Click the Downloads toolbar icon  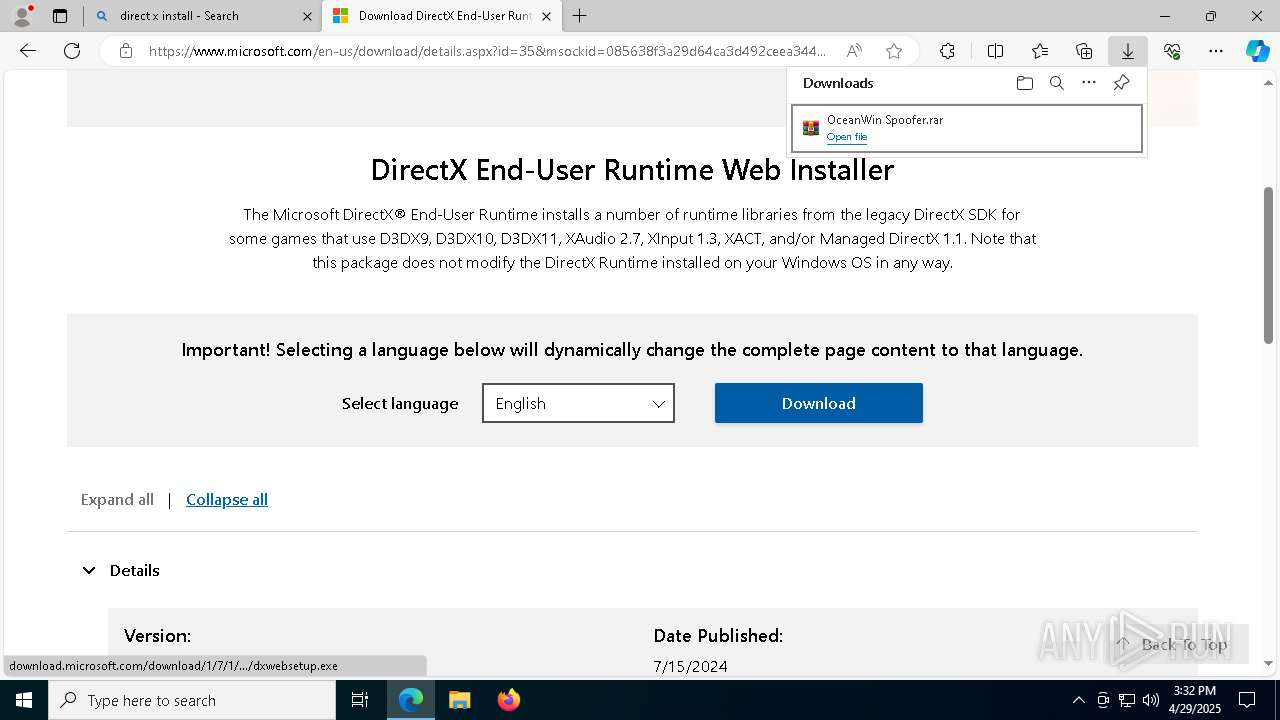tap(1127, 51)
